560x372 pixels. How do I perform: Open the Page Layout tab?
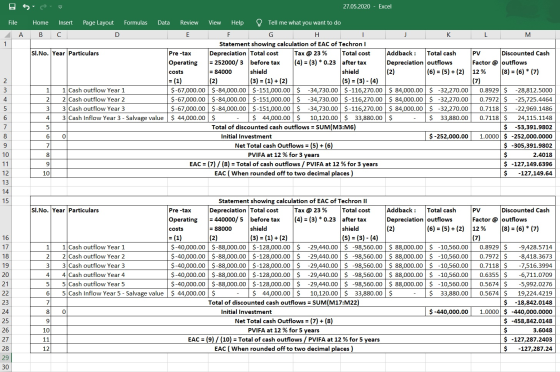click(x=98, y=22)
